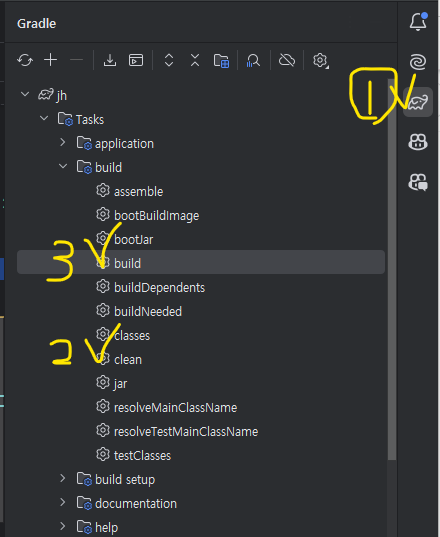Click the Collapse All icon
The width and height of the screenshot is (440, 537).
pos(195,60)
